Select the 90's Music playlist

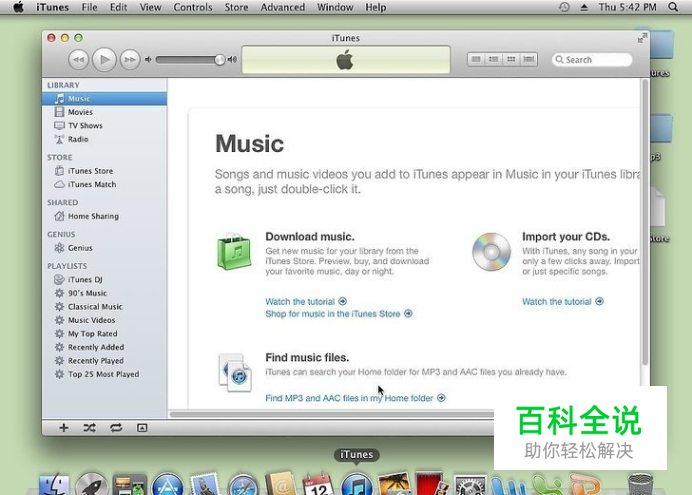(105, 293)
